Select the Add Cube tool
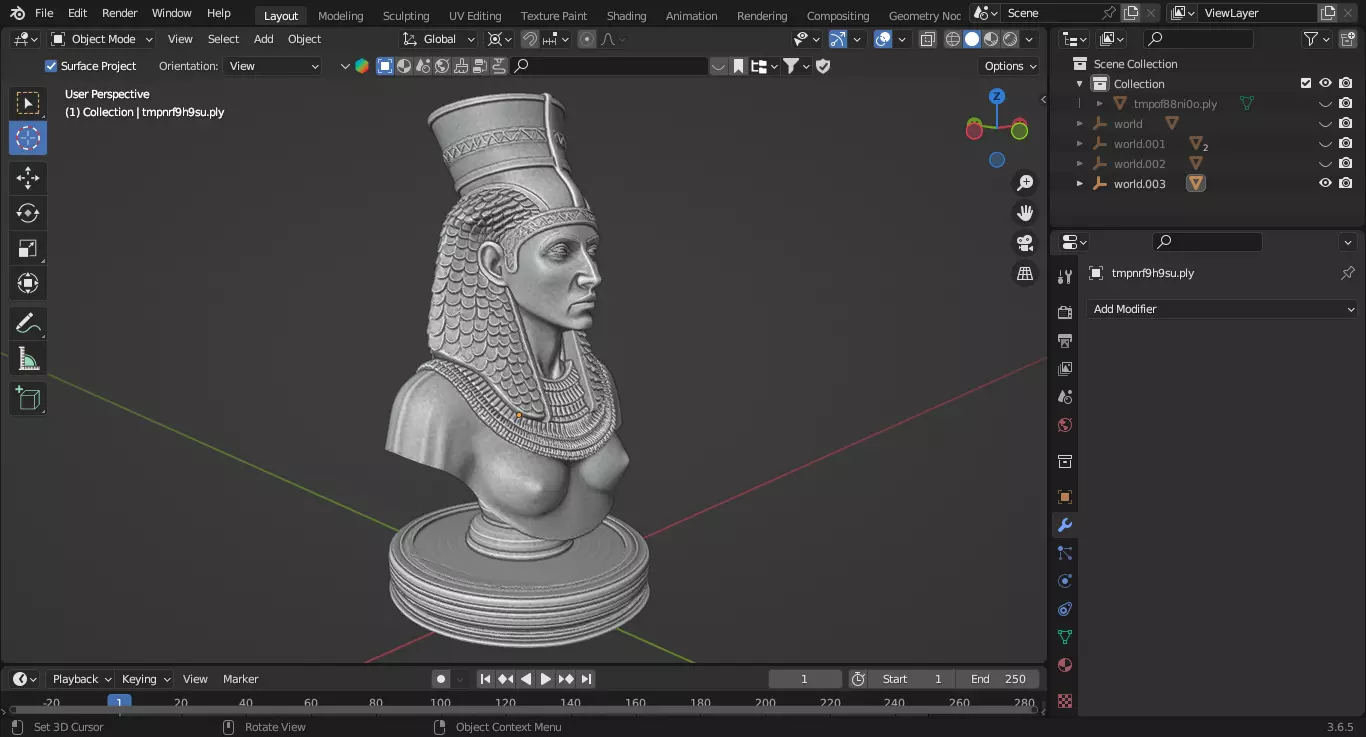Image resolution: width=1366 pixels, height=737 pixels. (28, 398)
